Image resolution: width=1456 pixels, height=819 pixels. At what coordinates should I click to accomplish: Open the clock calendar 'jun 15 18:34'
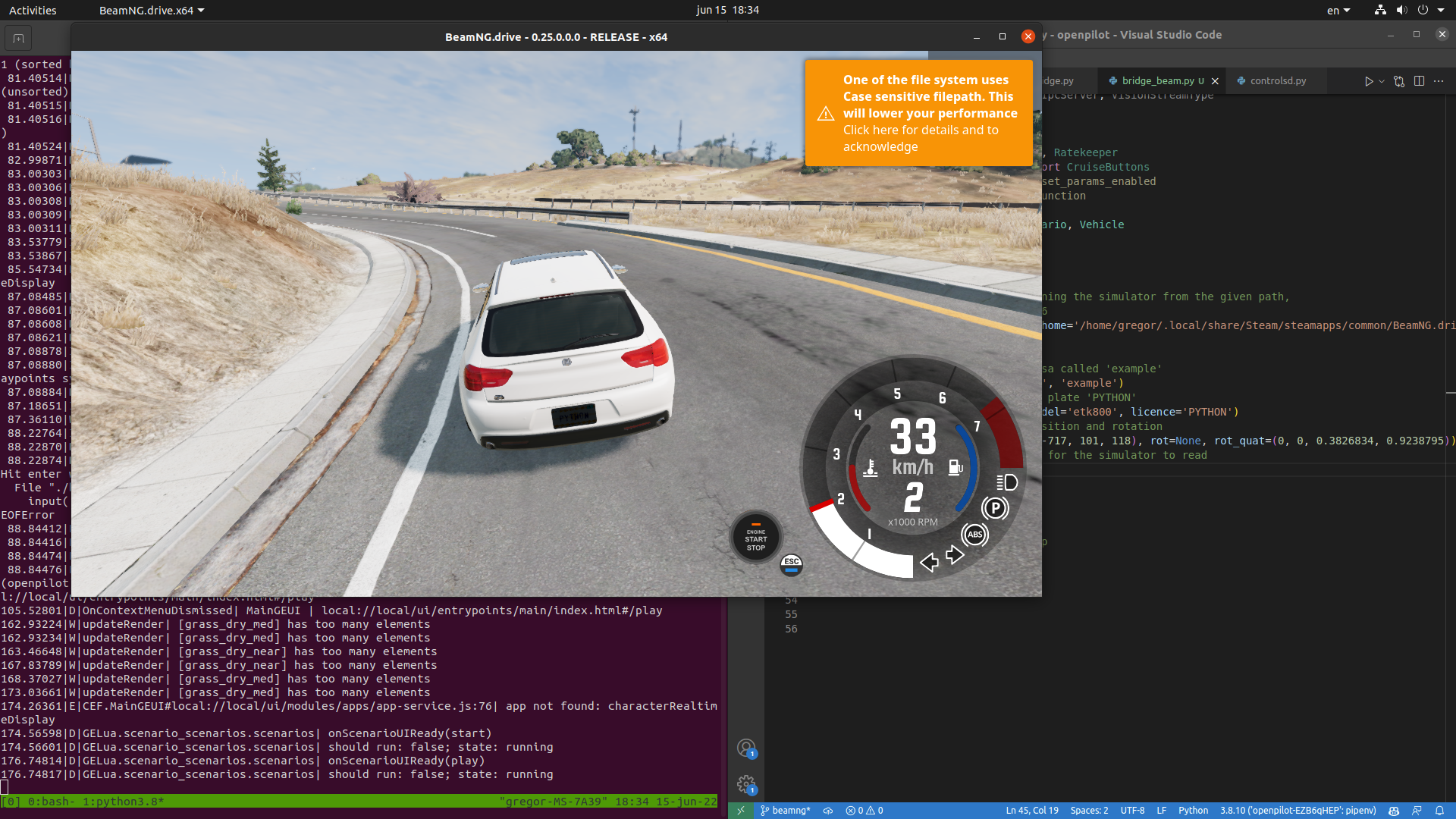pyautogui.click(x=727, y=11)
